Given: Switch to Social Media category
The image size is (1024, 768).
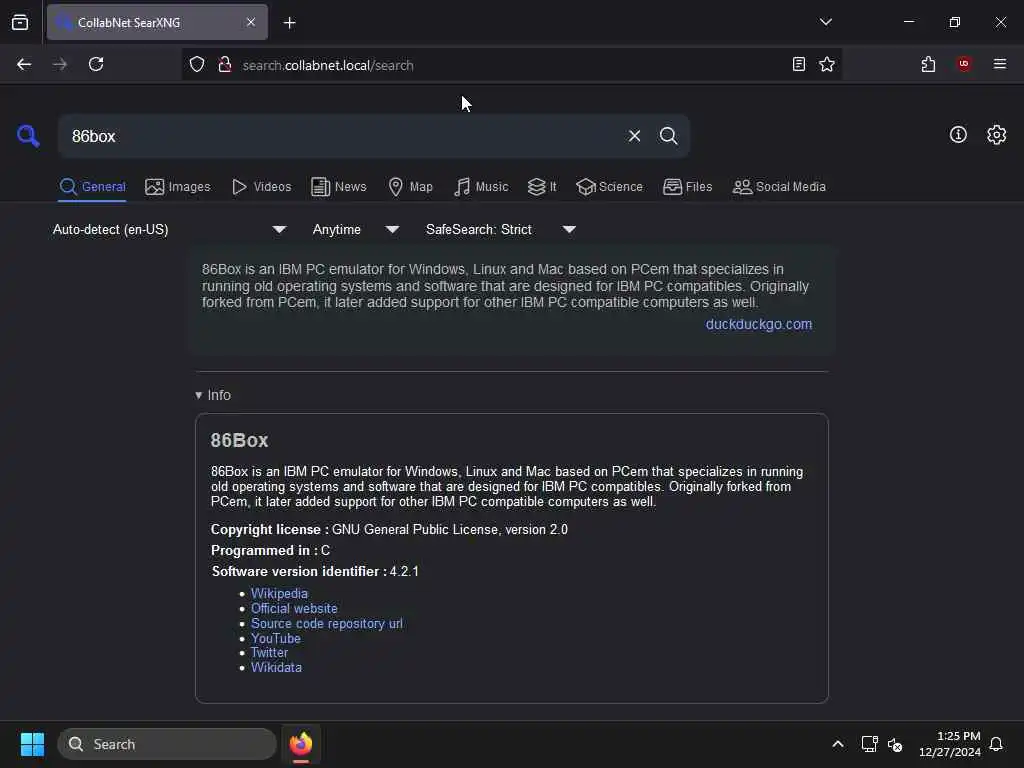Looking at the screenshot, I should click(779, 187).
